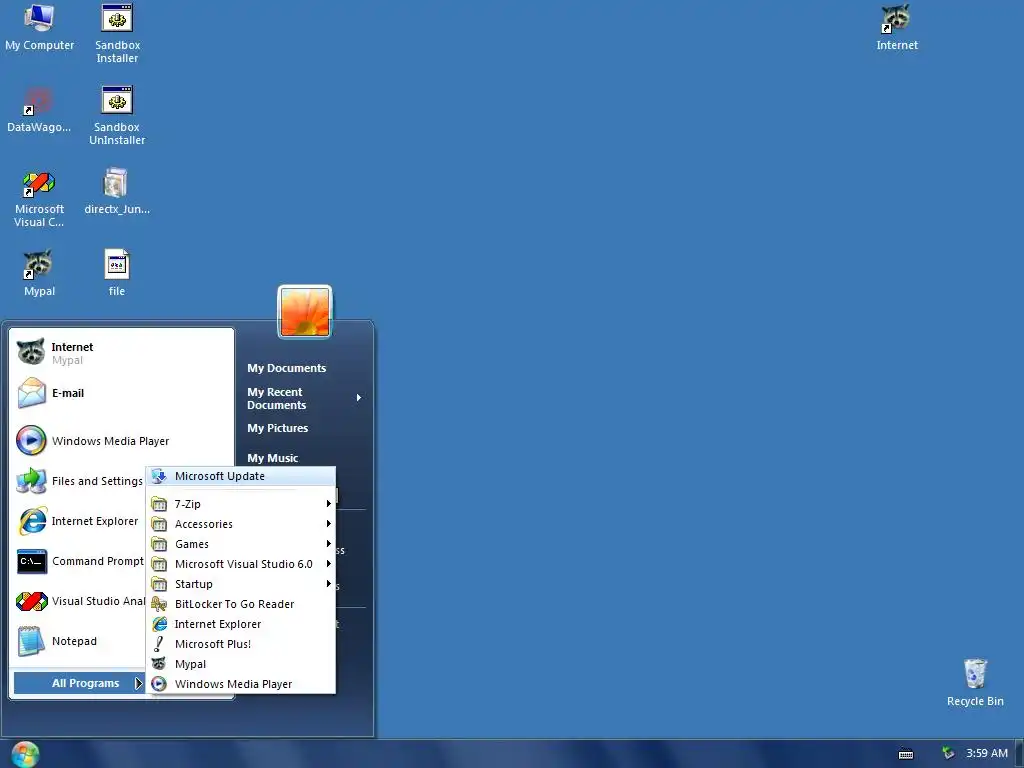Launch Windows Media Player pinned entry
The width and height of the screenshot is (1024, 768).
click(x=122, y=441)
